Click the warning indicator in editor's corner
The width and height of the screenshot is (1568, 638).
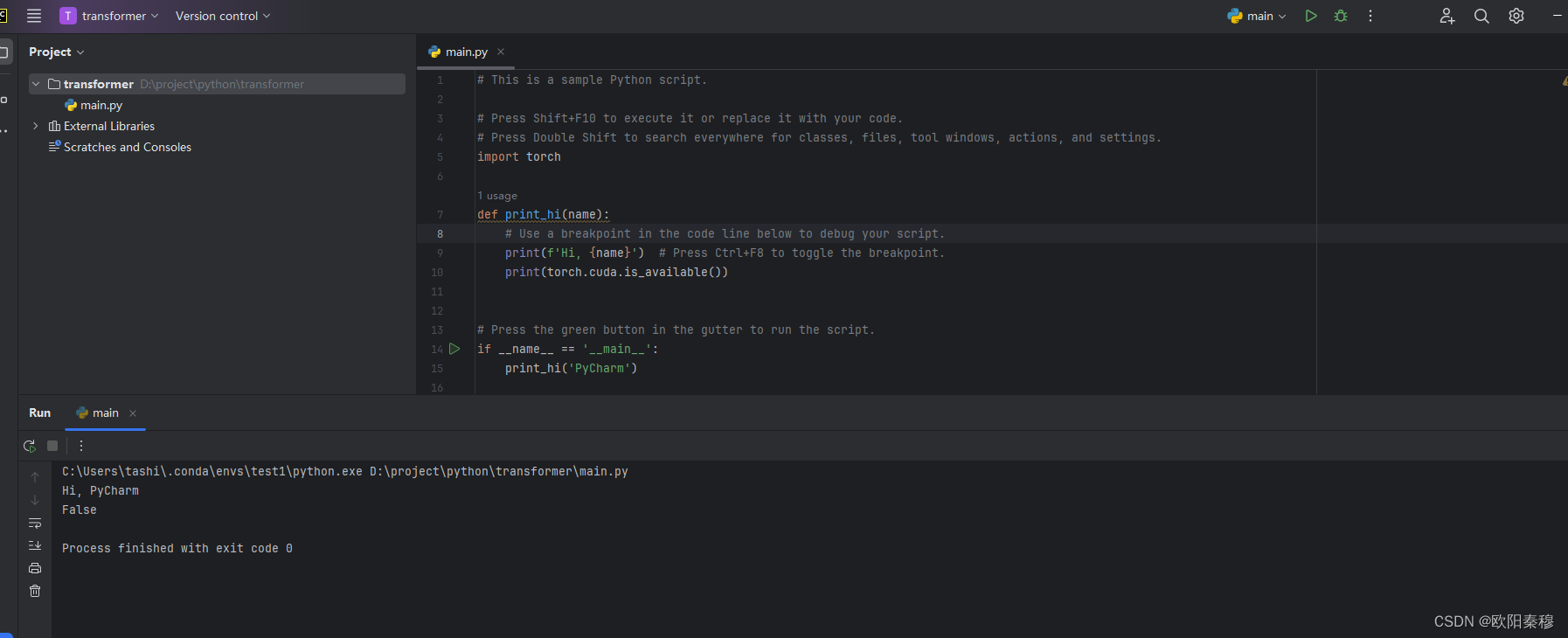[1564, 80]
